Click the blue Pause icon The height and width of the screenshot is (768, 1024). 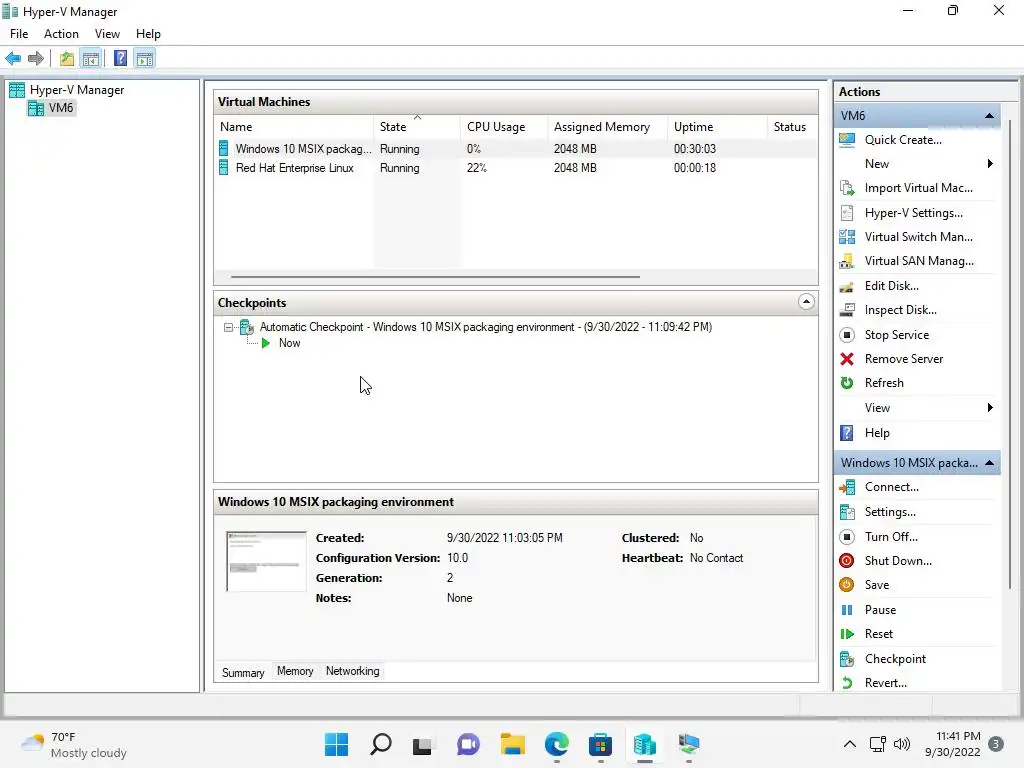click(x=847, y=610)
